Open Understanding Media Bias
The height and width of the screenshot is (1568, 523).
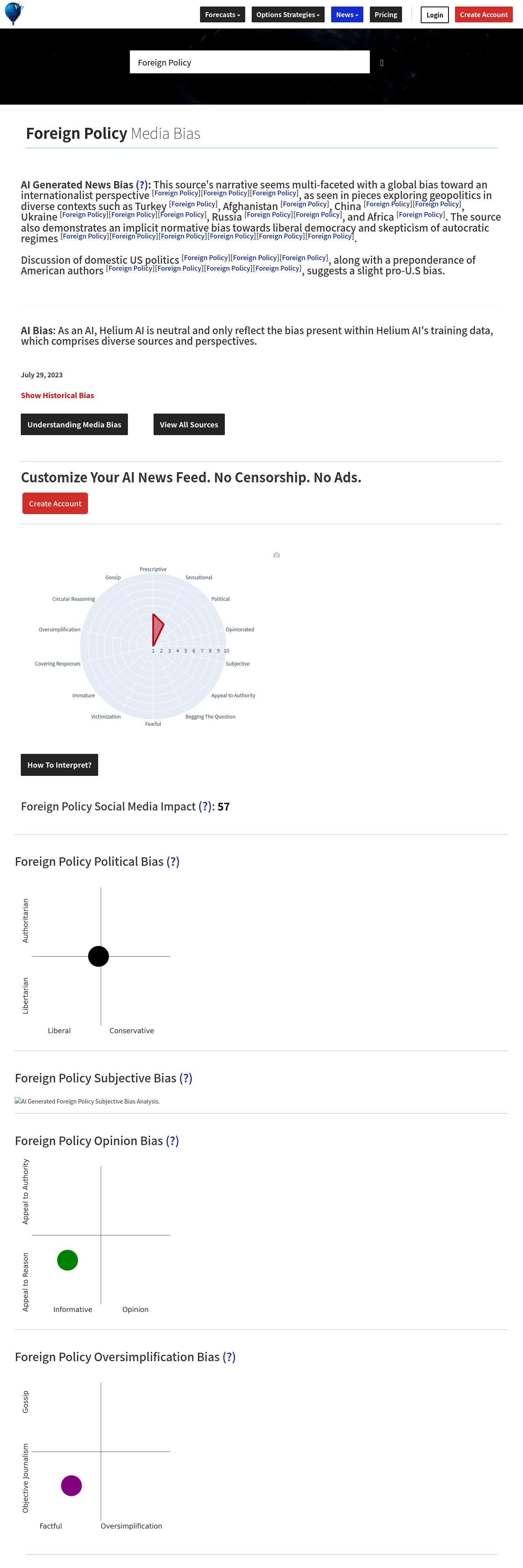pos(74,425)
